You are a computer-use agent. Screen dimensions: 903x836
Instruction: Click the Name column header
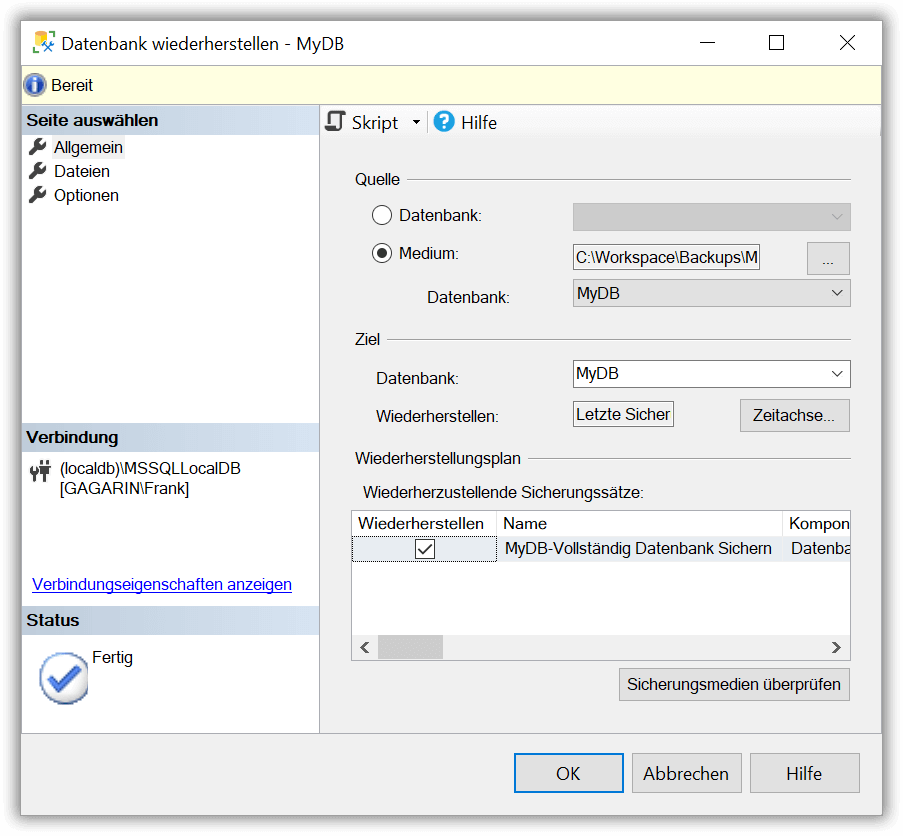click(x=639, y=523)
